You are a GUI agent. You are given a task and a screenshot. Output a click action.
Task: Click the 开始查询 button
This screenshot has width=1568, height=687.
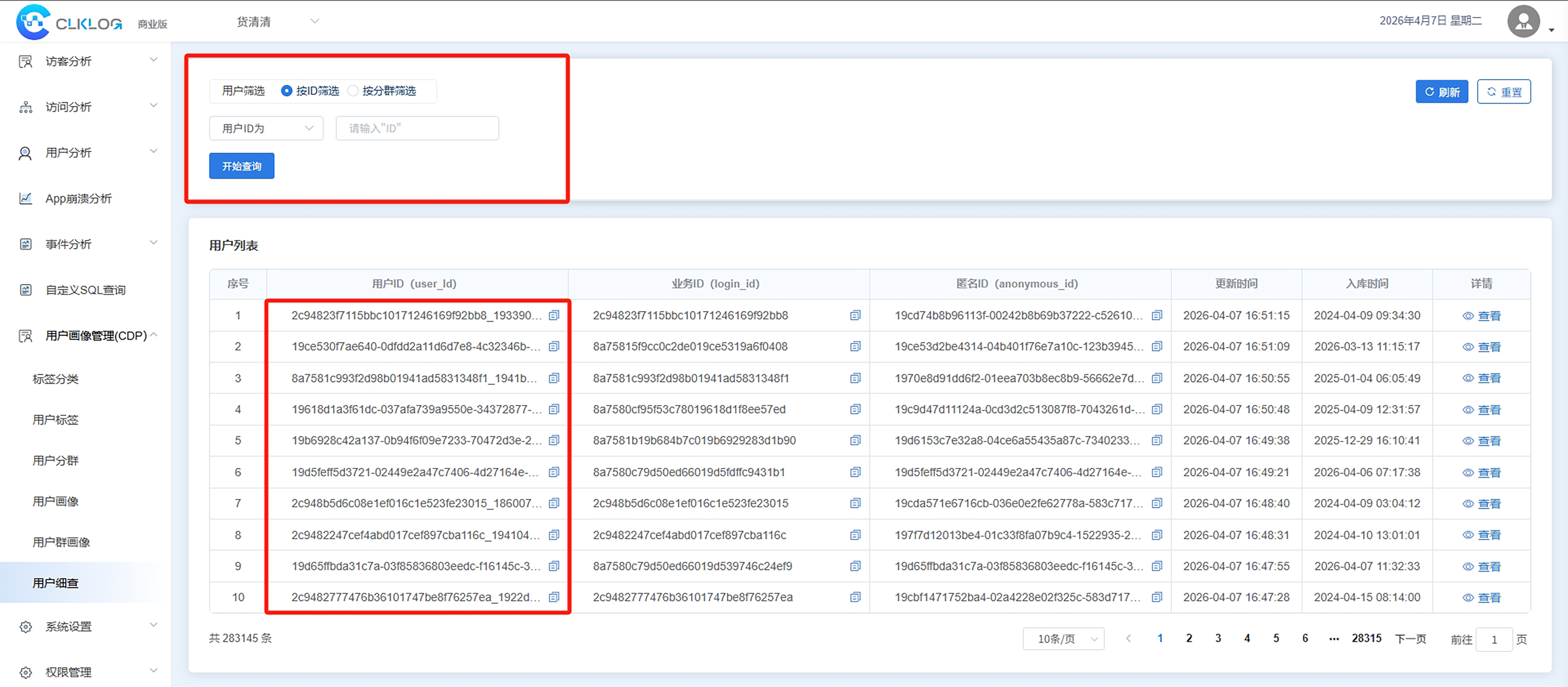(242, 166)
